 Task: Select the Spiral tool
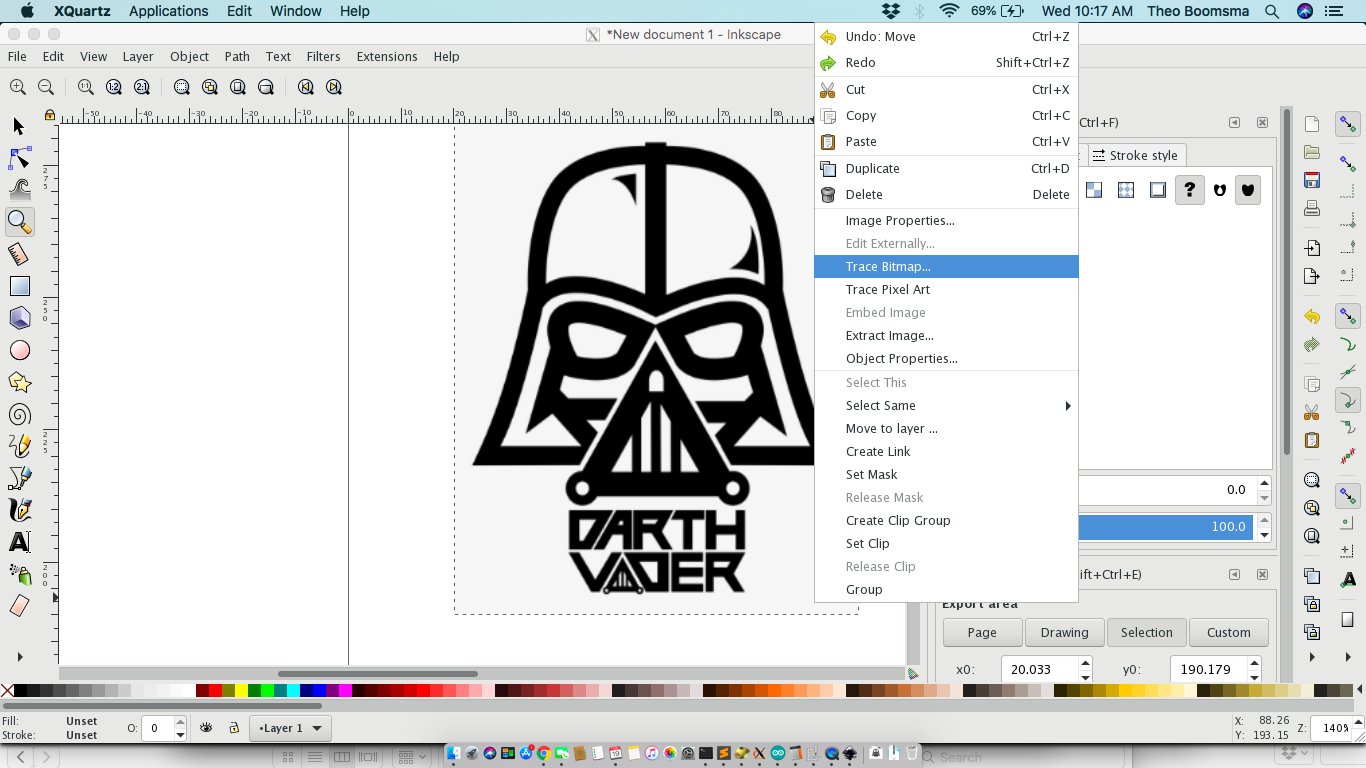[x=19, y=415]
